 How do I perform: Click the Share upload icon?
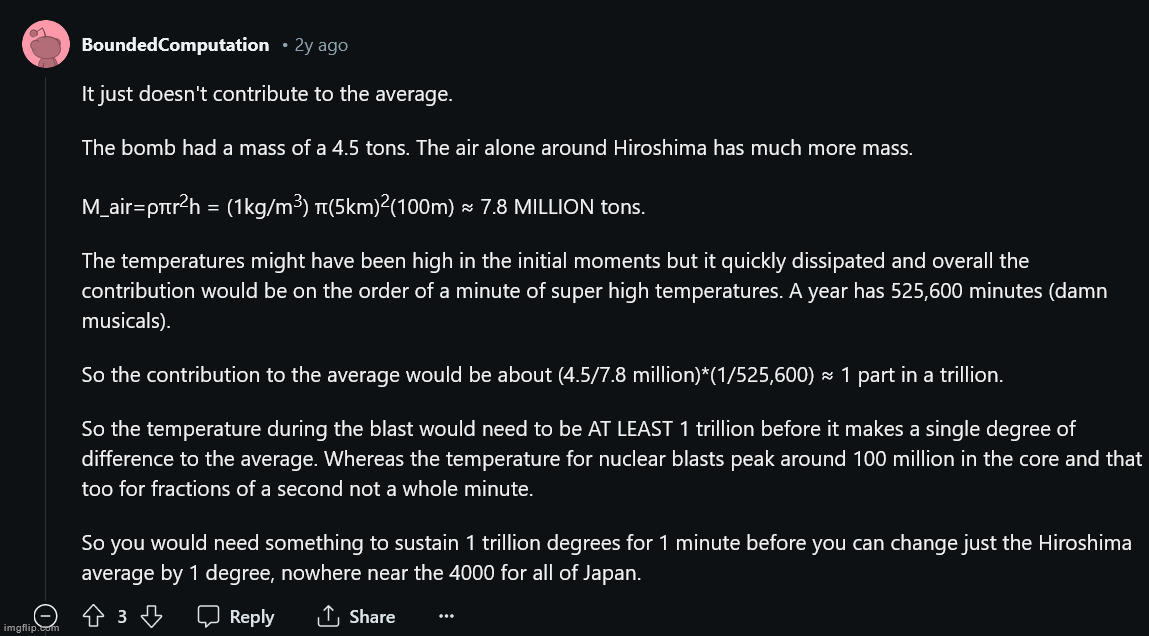pos(329,616)
